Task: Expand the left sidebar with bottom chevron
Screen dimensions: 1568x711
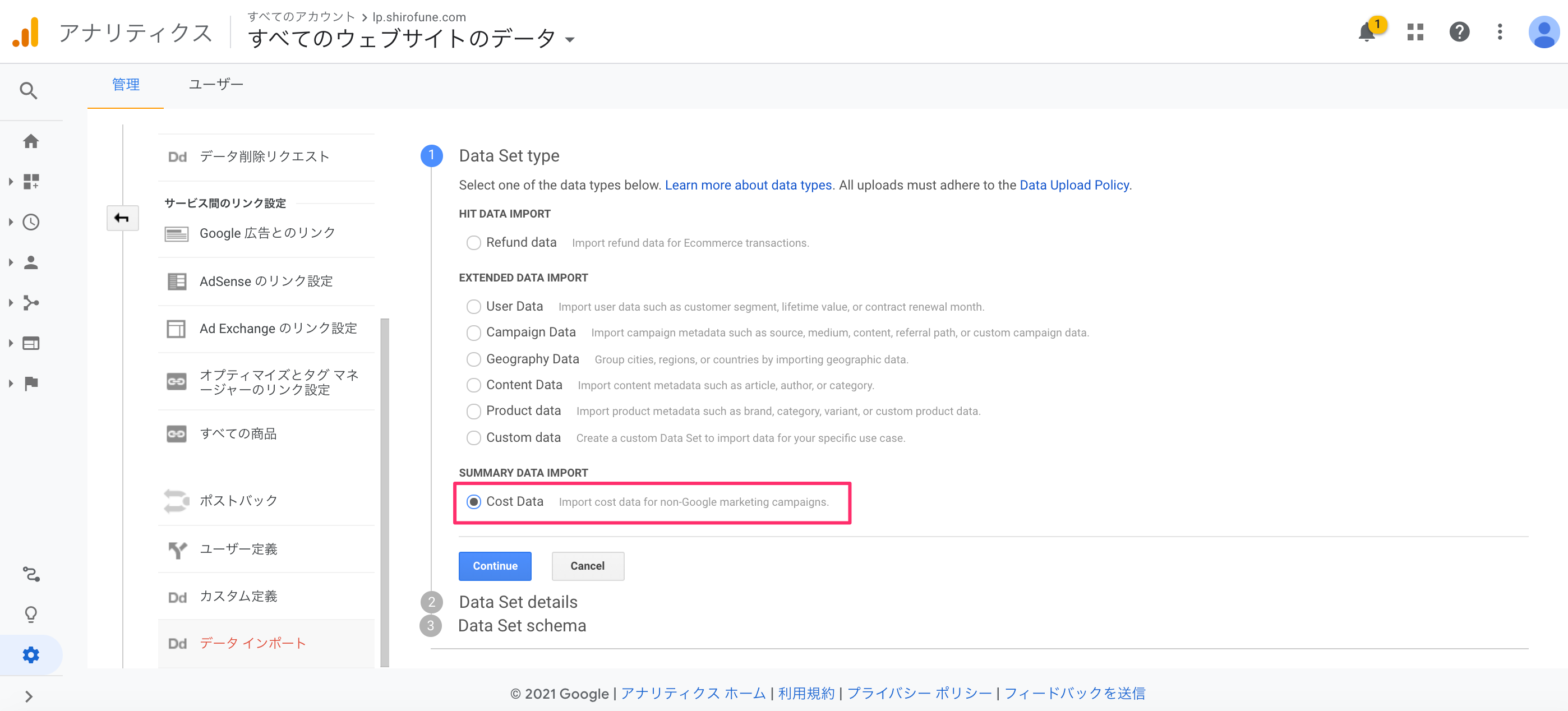Action: point(29,696)
